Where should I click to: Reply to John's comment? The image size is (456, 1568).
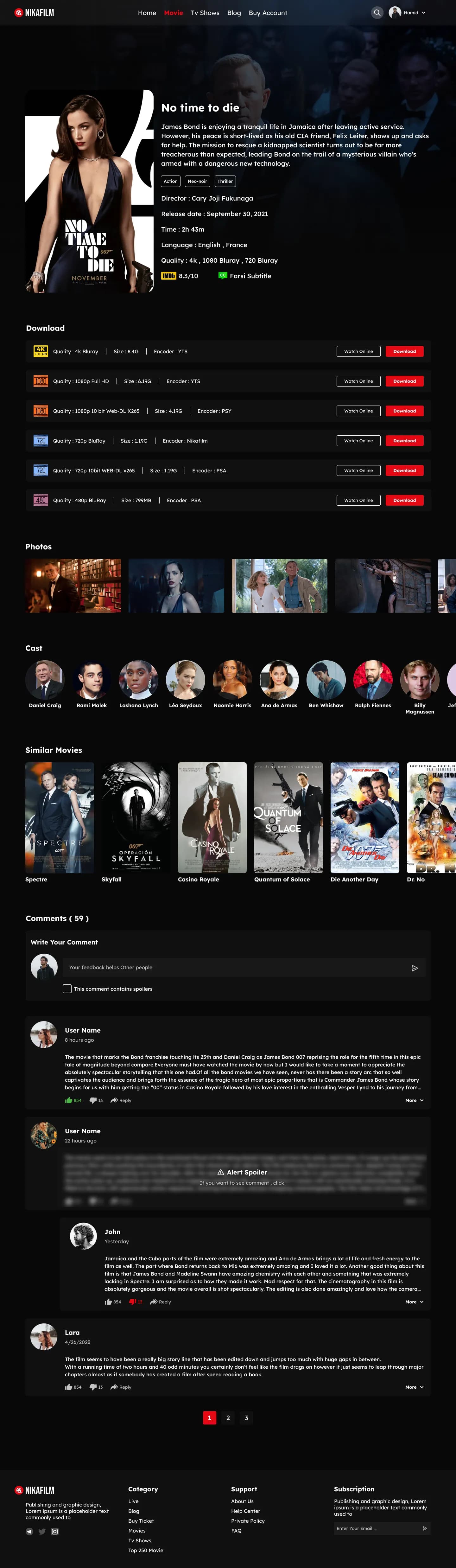click(161, 1302)
